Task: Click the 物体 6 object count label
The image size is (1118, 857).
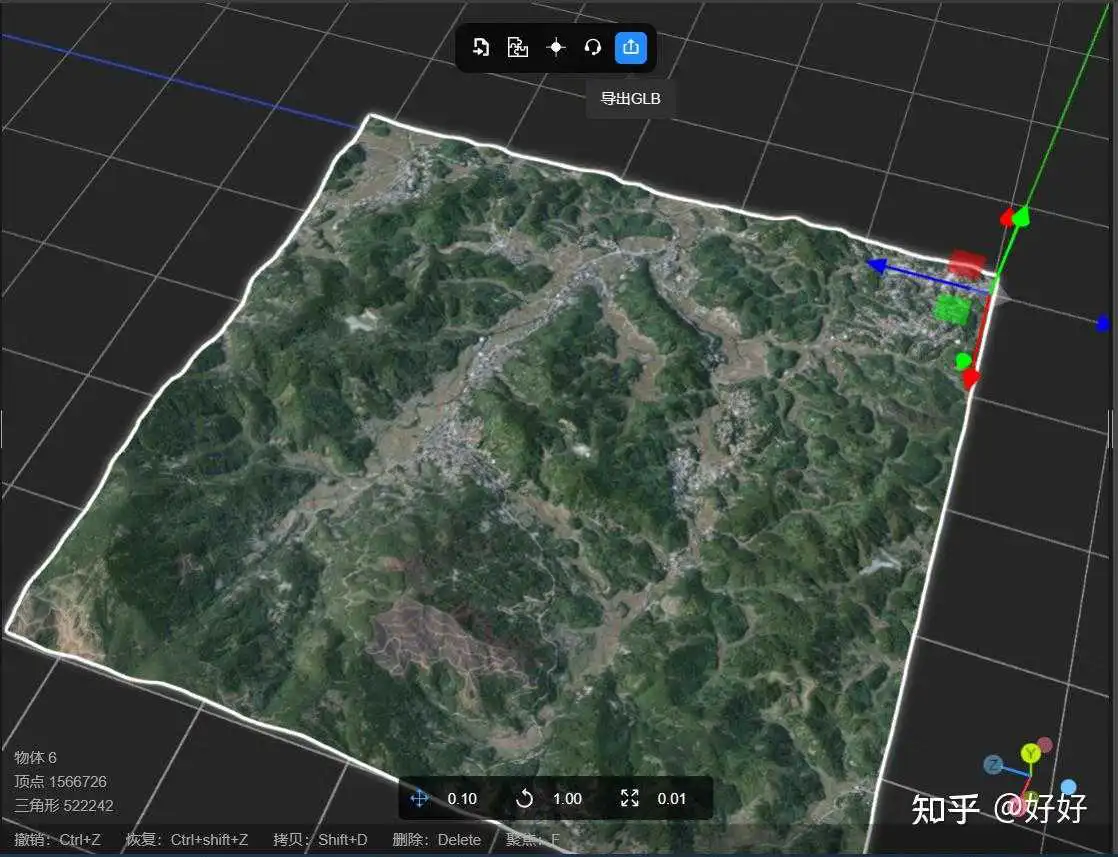Action: [35, 757]
